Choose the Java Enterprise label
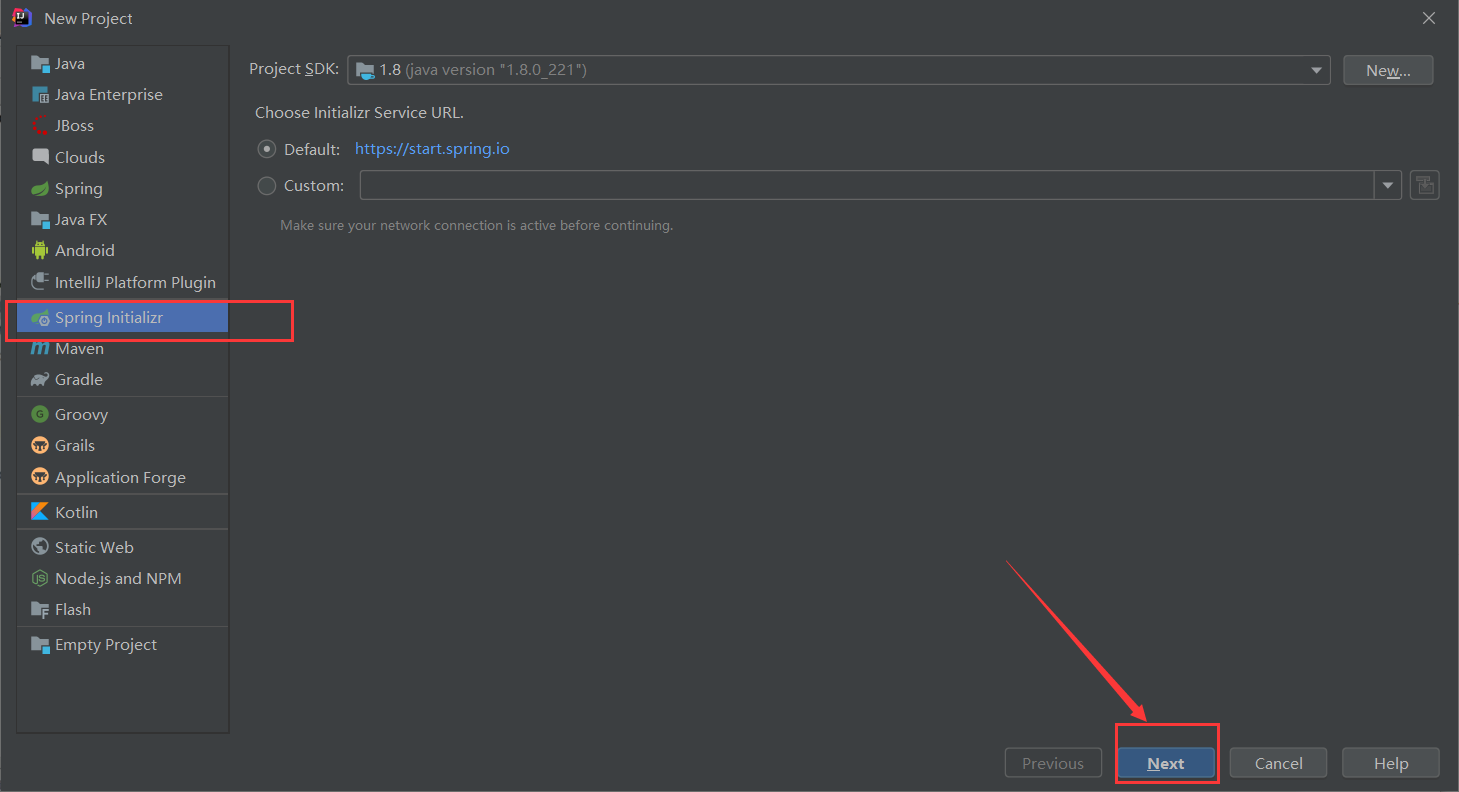This screenshot has width=1459, height=792. point(109,95)
